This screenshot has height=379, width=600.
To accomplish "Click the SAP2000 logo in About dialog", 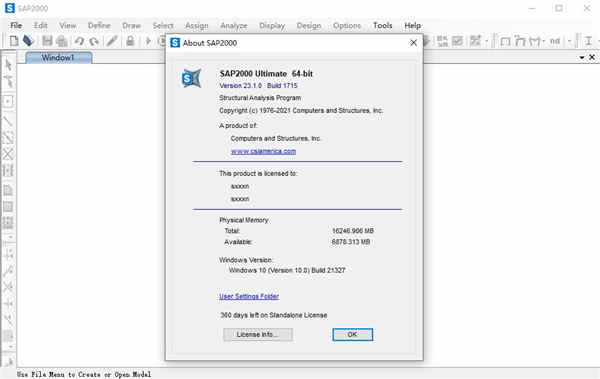I will [191, 78].
